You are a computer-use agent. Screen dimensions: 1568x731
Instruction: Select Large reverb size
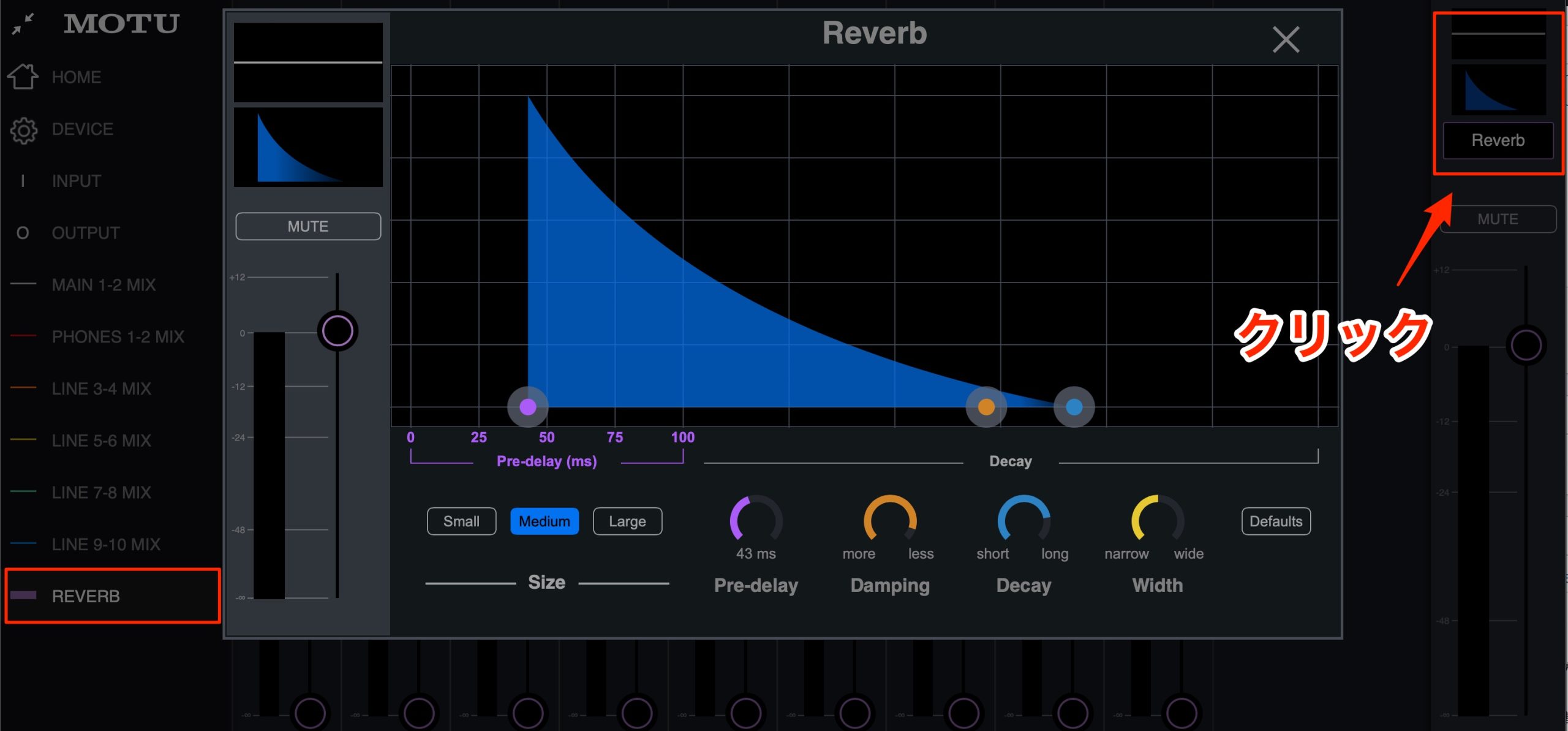[627, 521]
